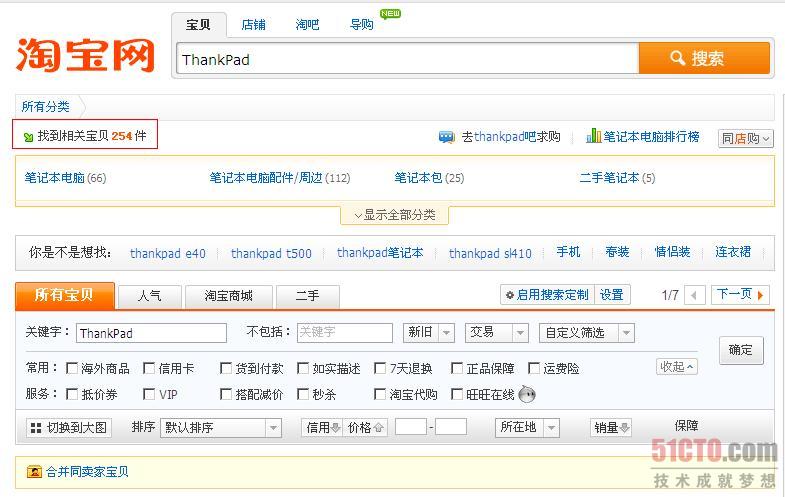Image resolution: width=785 pixels, height=497 pixels.
Task: Switch to the 导购 search tab
Action: point(361,25)
